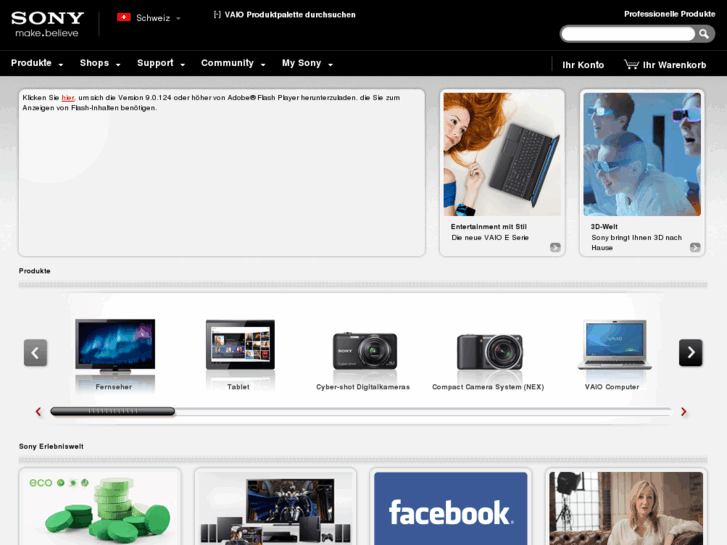Viewport: 727px width, 545px height.
Task: Open the blonde woman portrait tile
Action: [x=626, y=508]
